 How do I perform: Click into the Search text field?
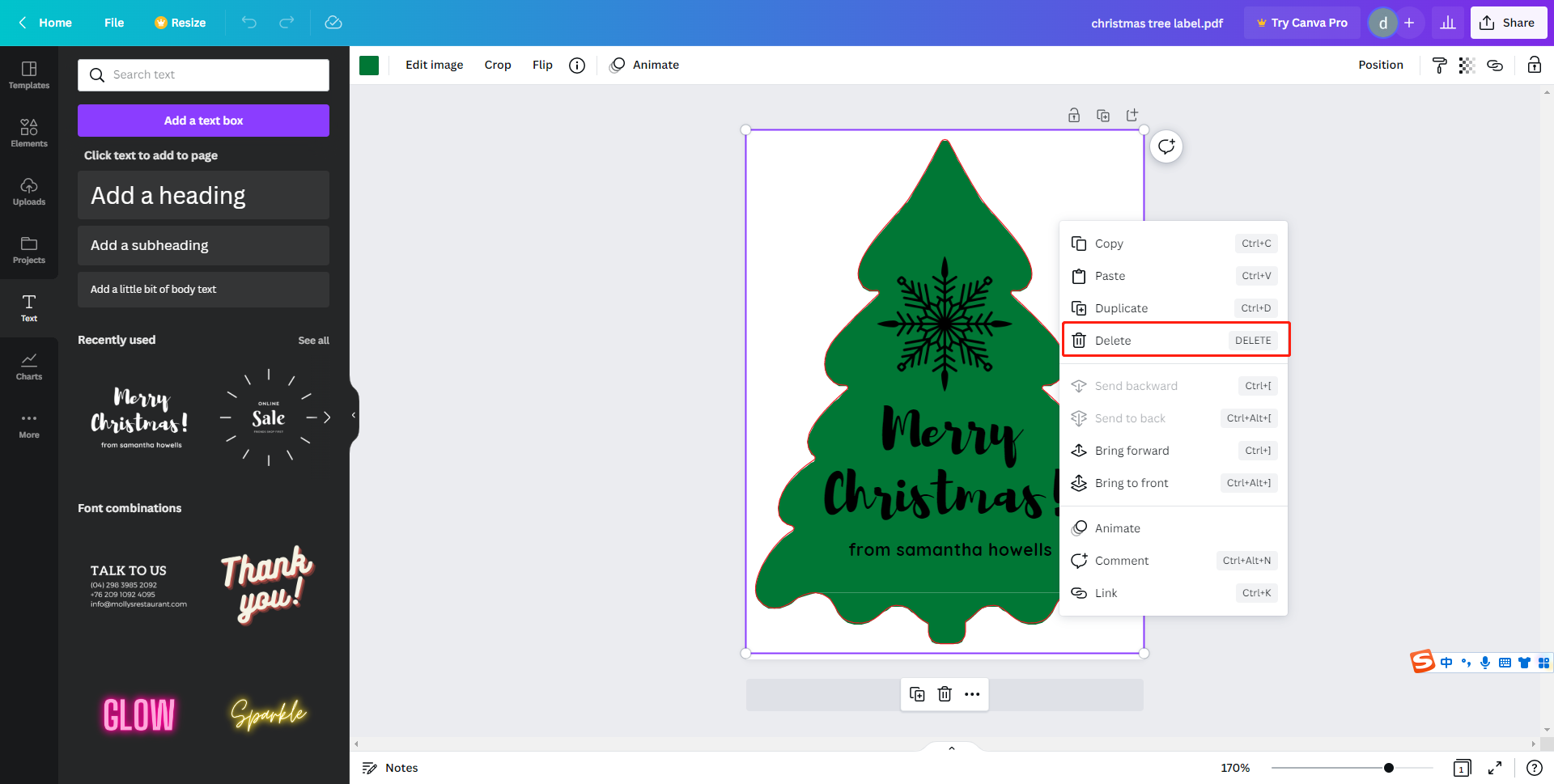pos(214,74)
